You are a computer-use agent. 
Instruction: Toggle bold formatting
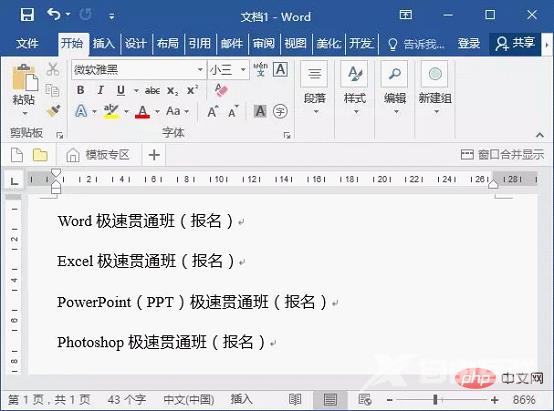click(x=81, y=90)
